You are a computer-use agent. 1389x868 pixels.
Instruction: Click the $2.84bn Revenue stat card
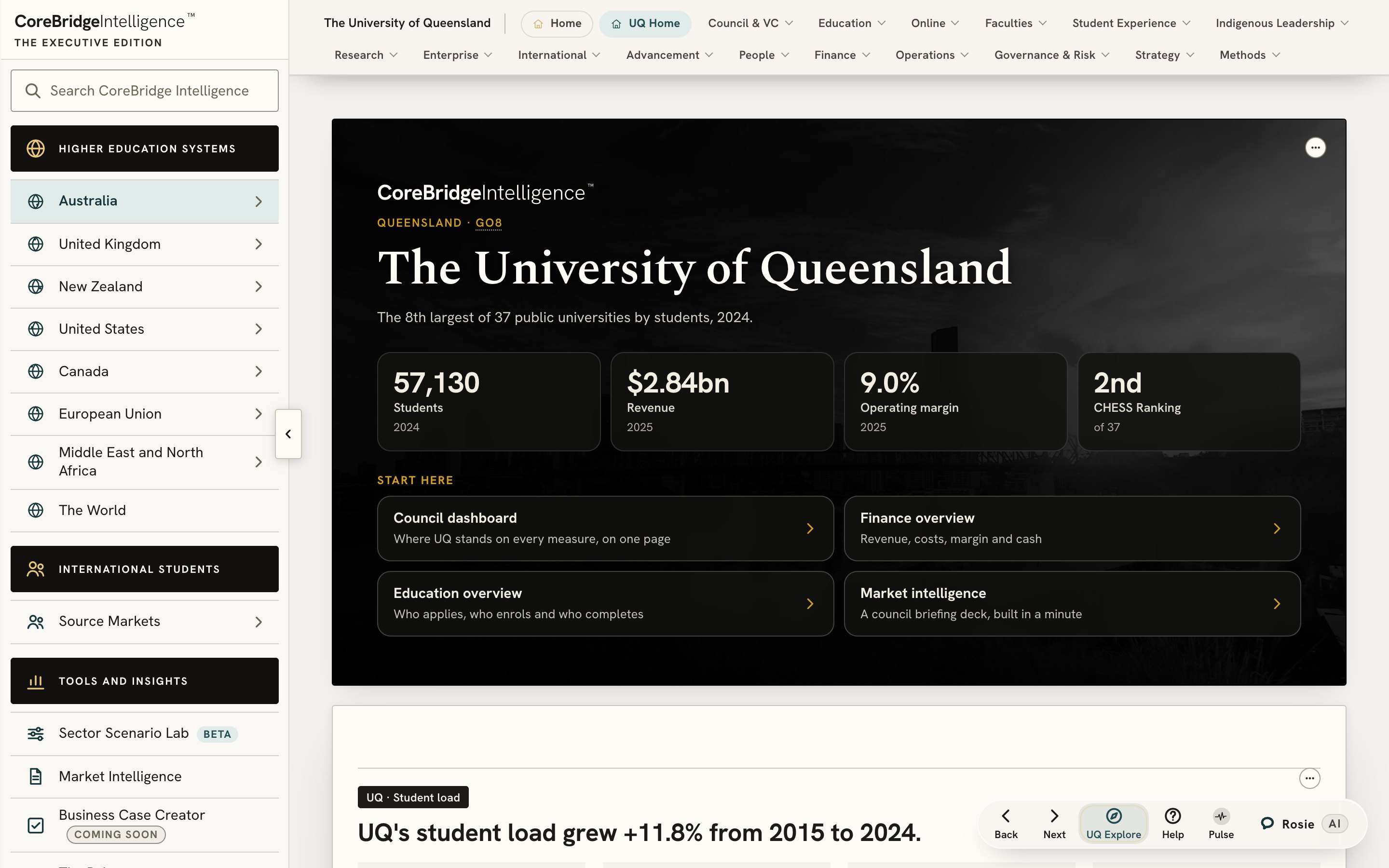pyautogui.click(x=722, y=401)
